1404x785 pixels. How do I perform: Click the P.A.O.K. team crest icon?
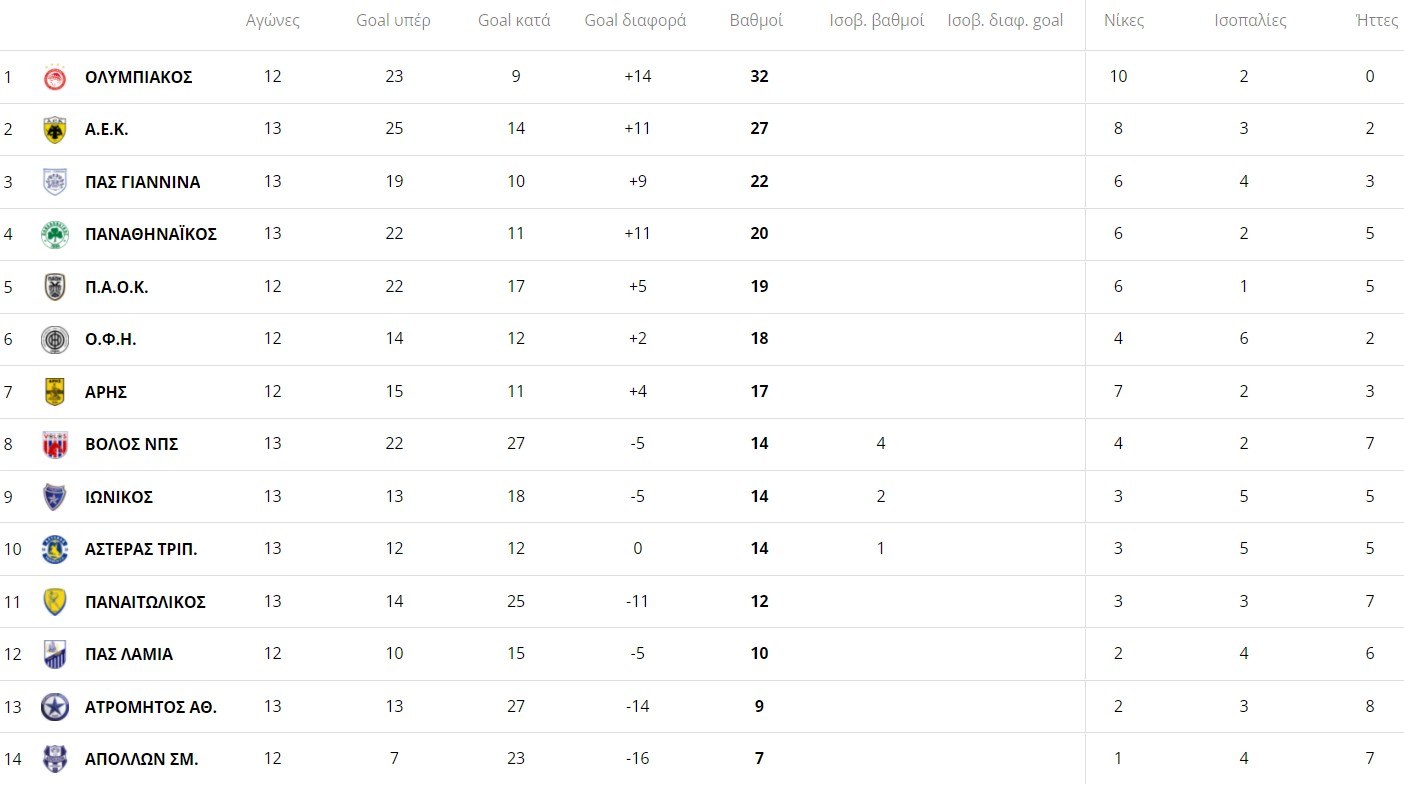[55, 287]
